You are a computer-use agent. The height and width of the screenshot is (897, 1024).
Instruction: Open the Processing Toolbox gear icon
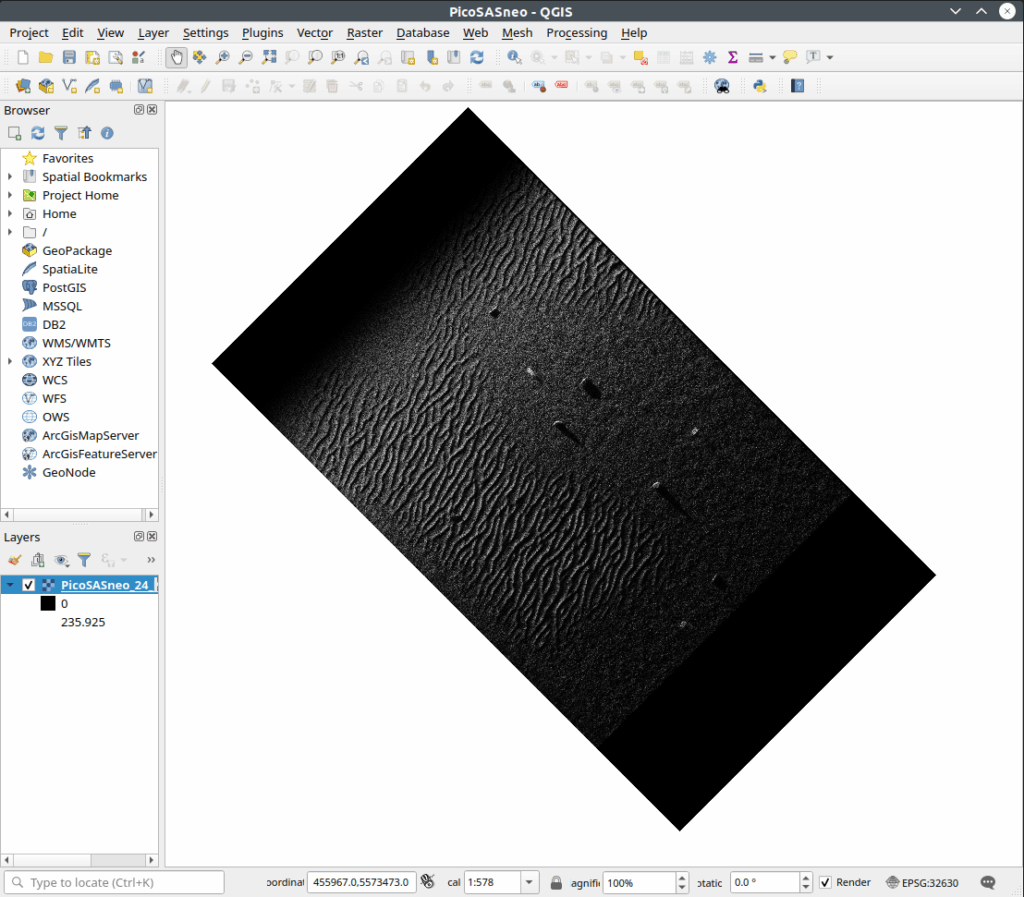point(710,57)
